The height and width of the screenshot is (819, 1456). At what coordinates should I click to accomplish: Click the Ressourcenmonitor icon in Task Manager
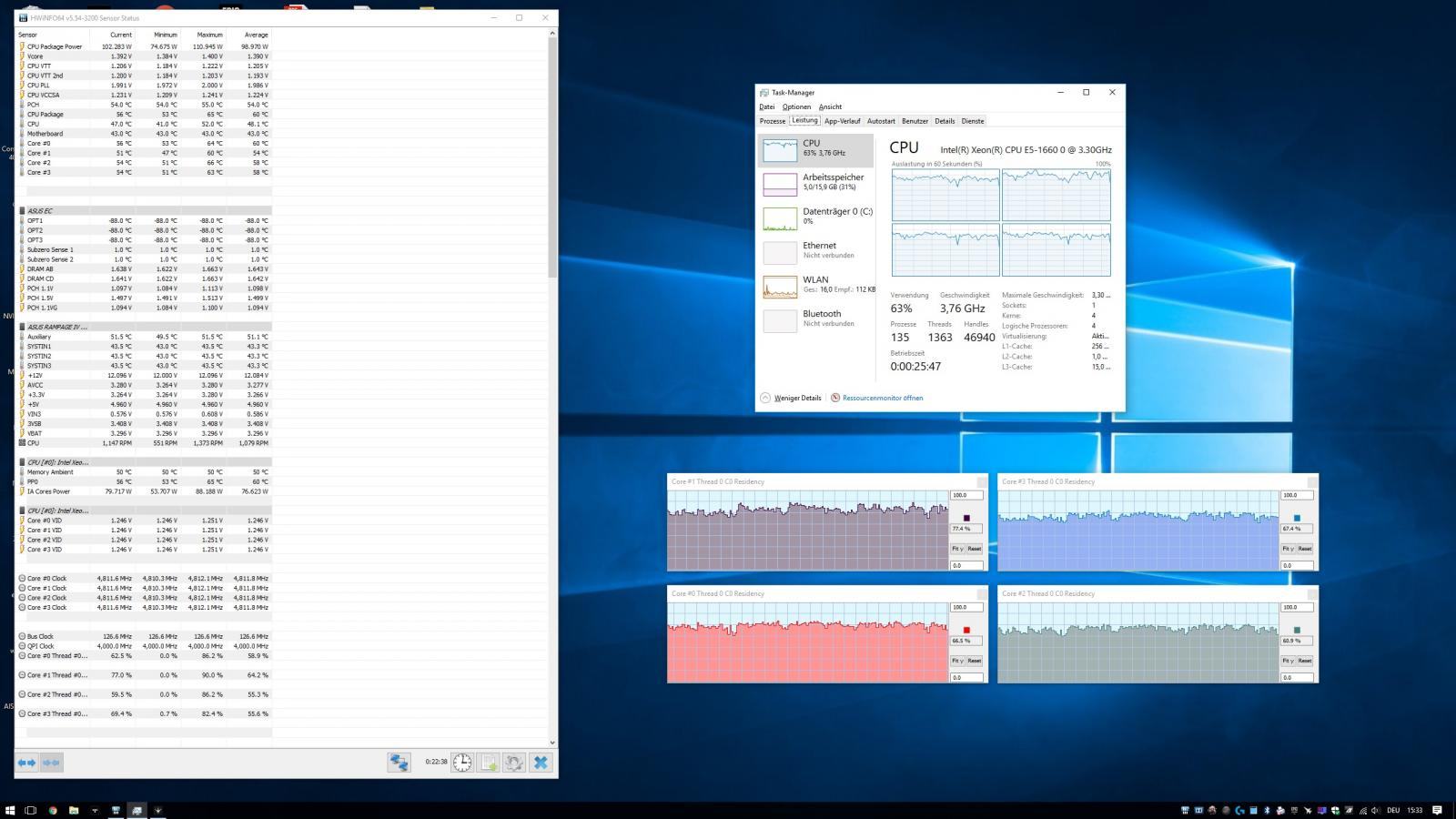pyautogui.click(x=835, y=398)
